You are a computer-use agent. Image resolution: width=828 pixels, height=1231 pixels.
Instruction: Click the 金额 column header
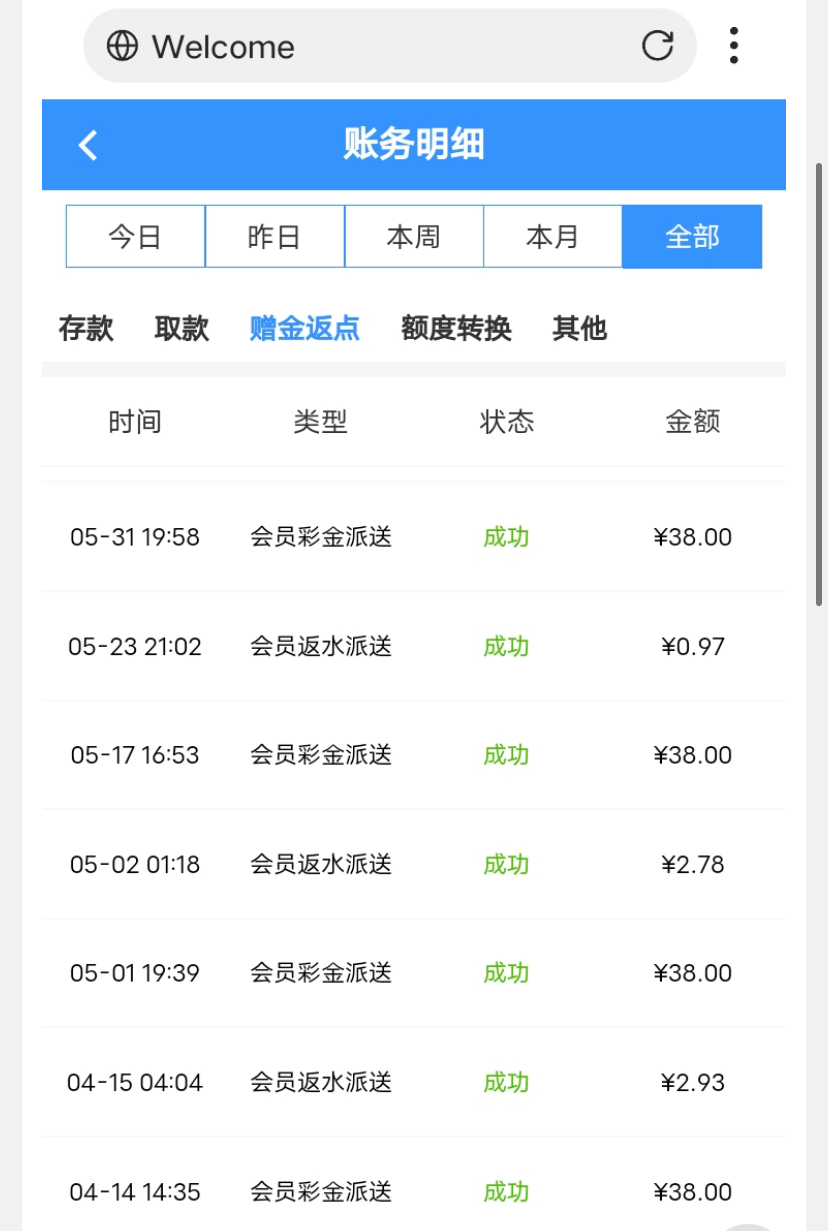[692, 422]
